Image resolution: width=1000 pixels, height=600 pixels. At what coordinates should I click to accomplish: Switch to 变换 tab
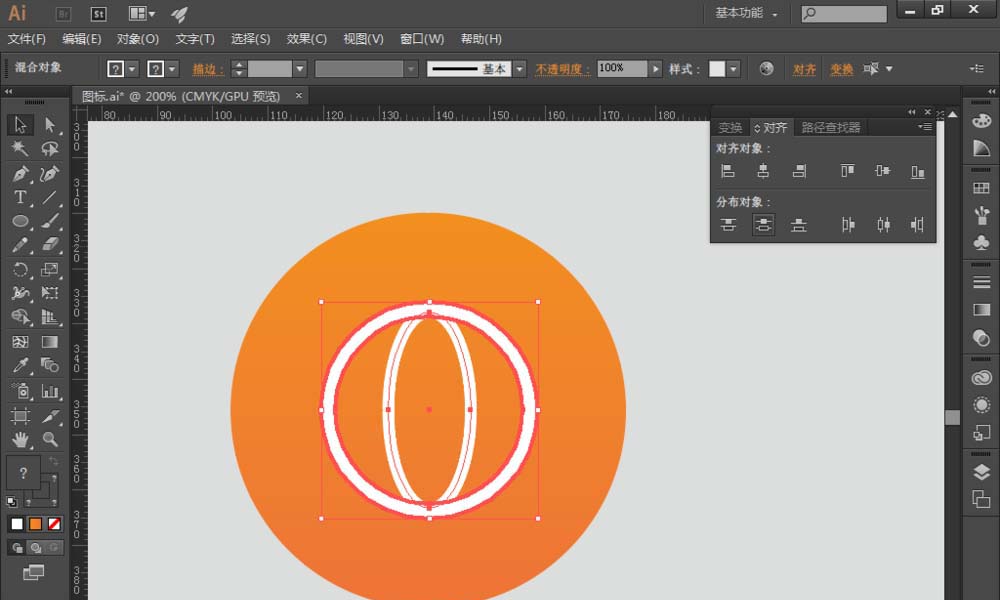point(730,128)
